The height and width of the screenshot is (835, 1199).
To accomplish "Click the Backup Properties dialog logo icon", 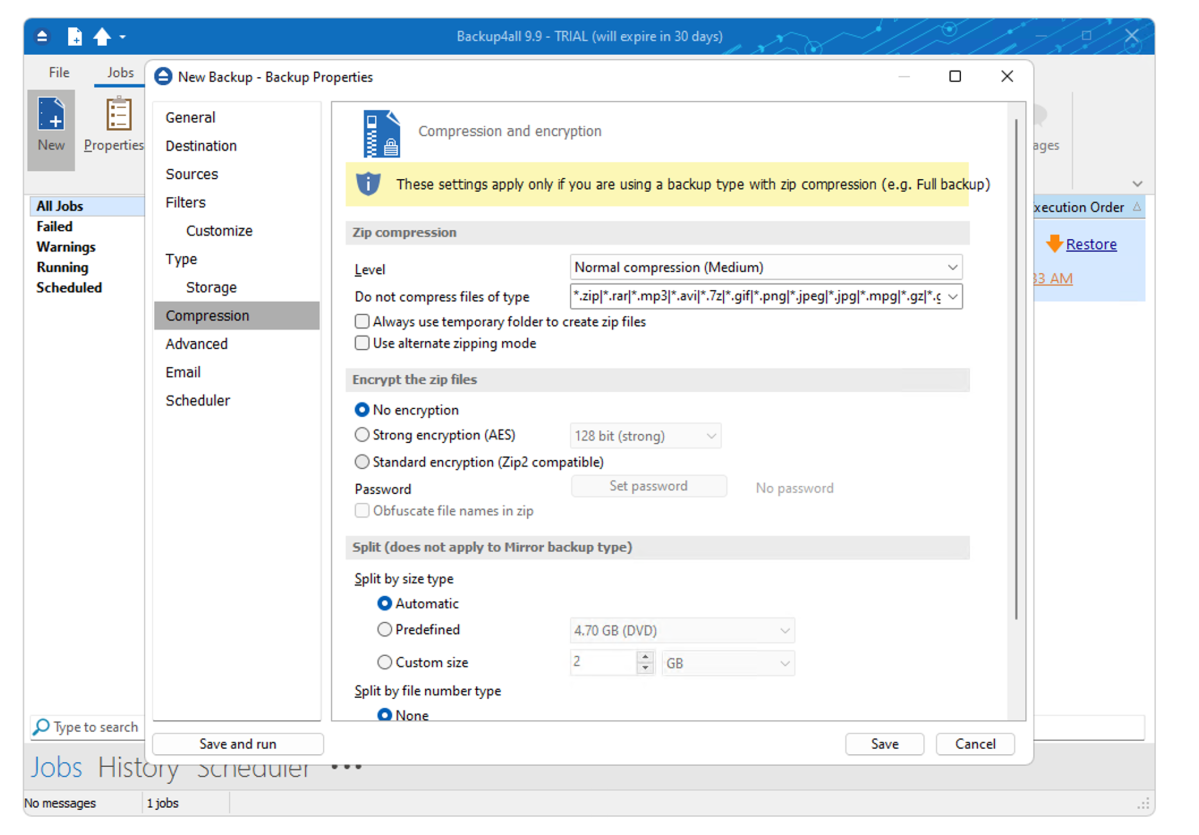I will pos(163,76).
